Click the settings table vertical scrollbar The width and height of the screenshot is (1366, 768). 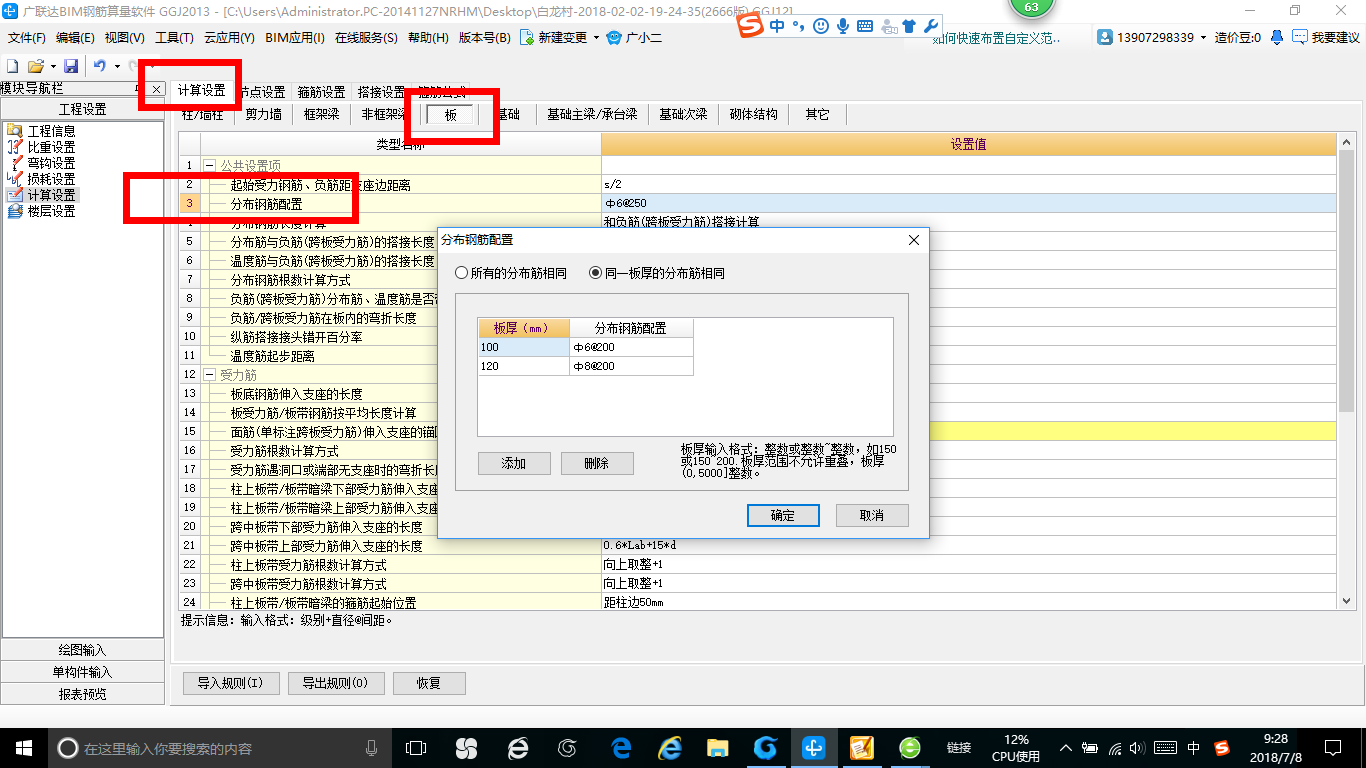point(1347,372)
